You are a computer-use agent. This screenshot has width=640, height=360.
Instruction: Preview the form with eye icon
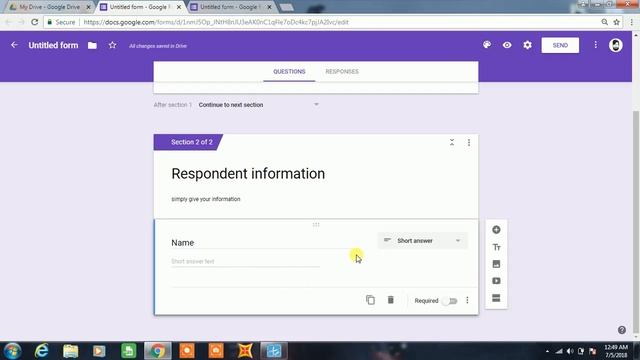507,45
